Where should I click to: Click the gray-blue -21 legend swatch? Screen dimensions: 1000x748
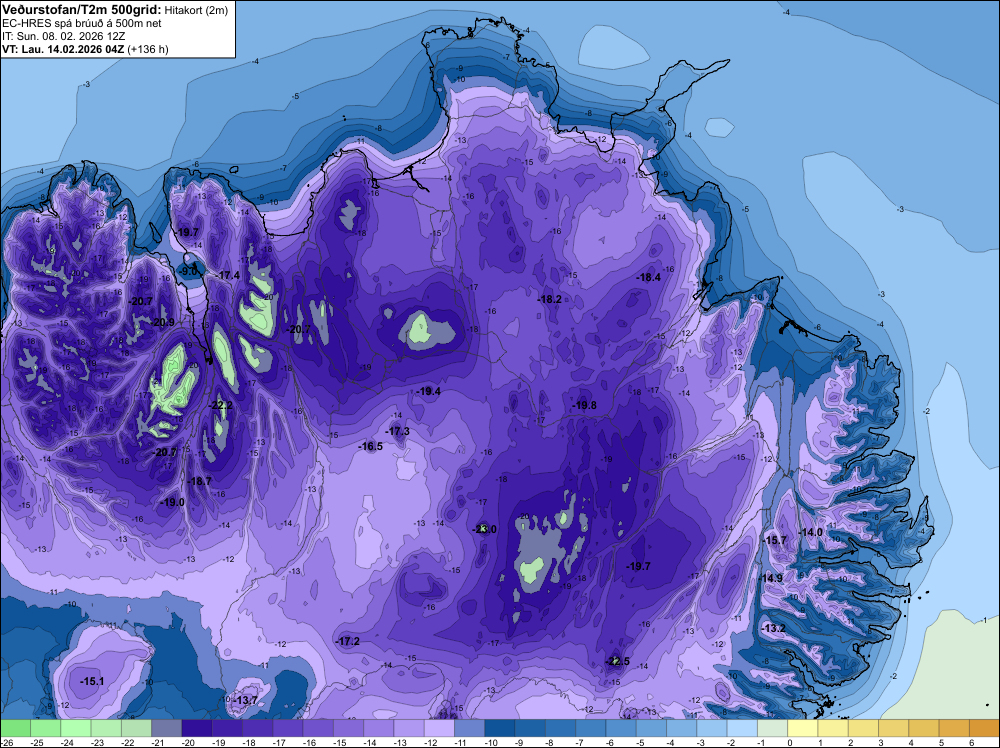(x=166, y=728)
